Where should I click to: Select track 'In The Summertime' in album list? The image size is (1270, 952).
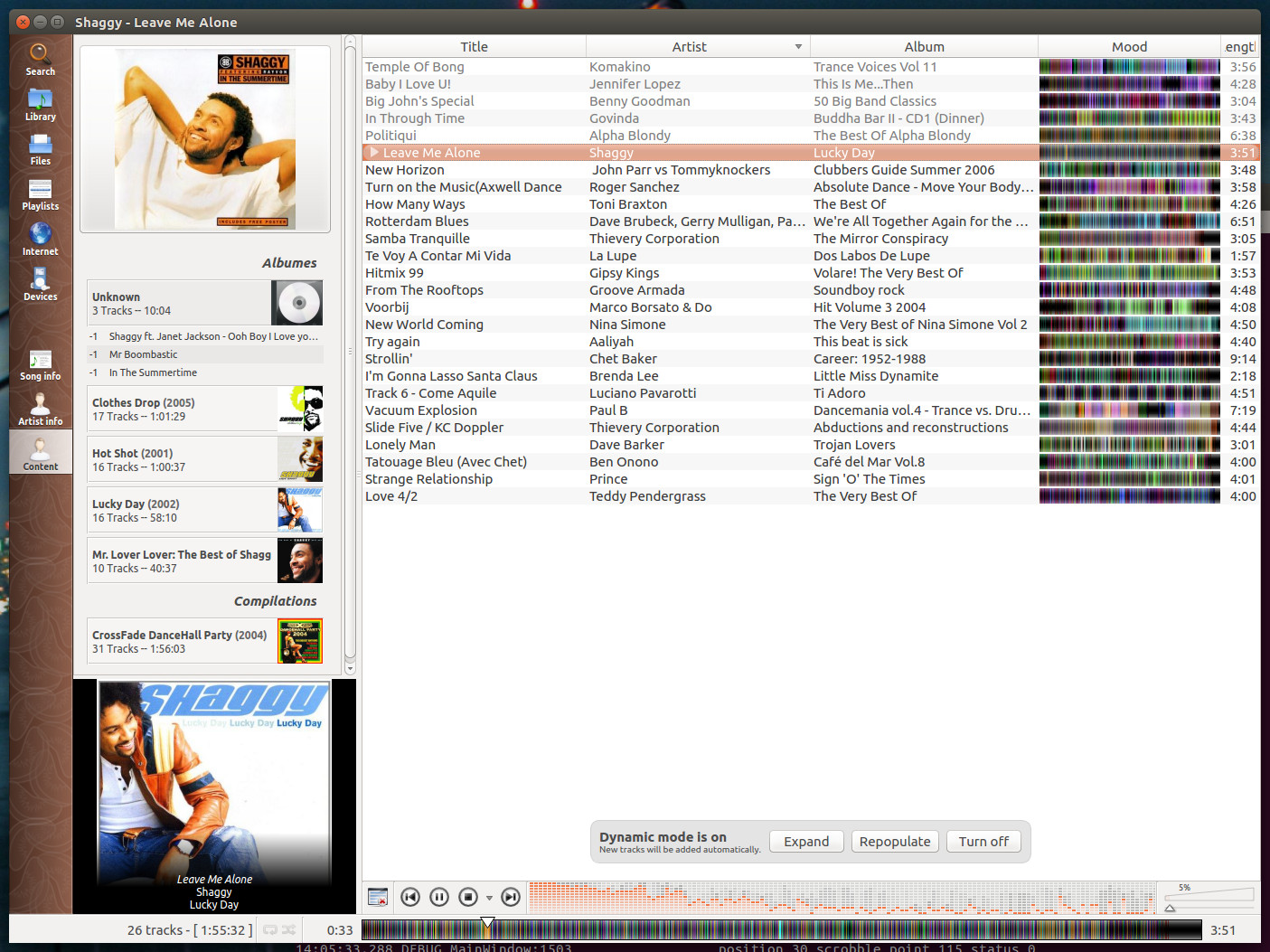[x=205, y=372]
